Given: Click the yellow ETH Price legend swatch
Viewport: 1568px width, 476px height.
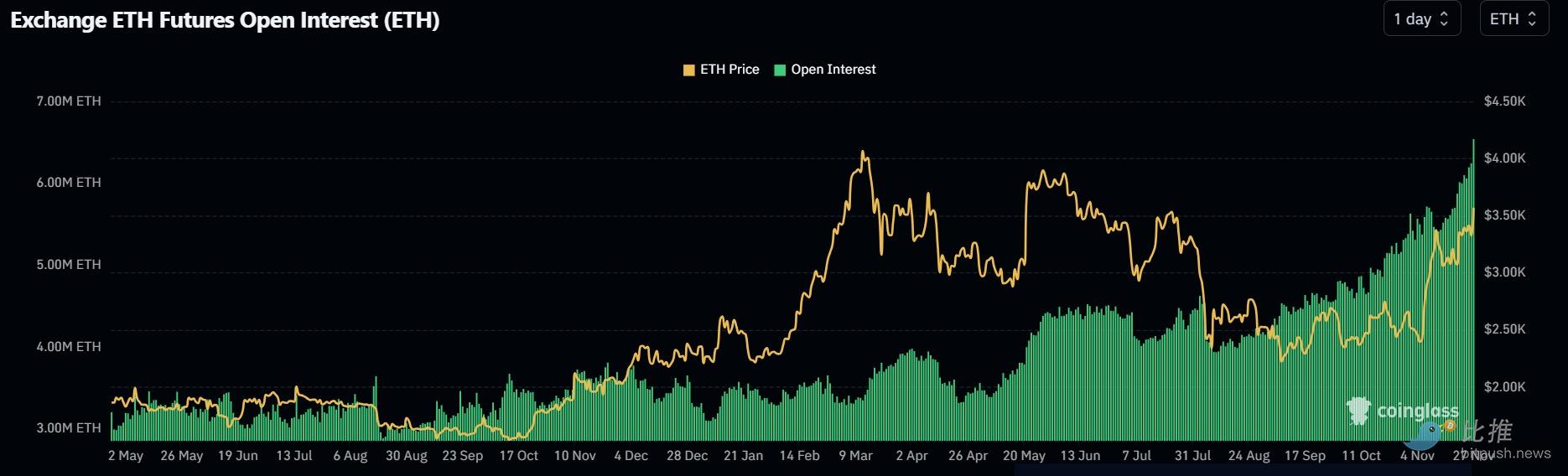Looking at the screenshot, I should pos(689,70).
